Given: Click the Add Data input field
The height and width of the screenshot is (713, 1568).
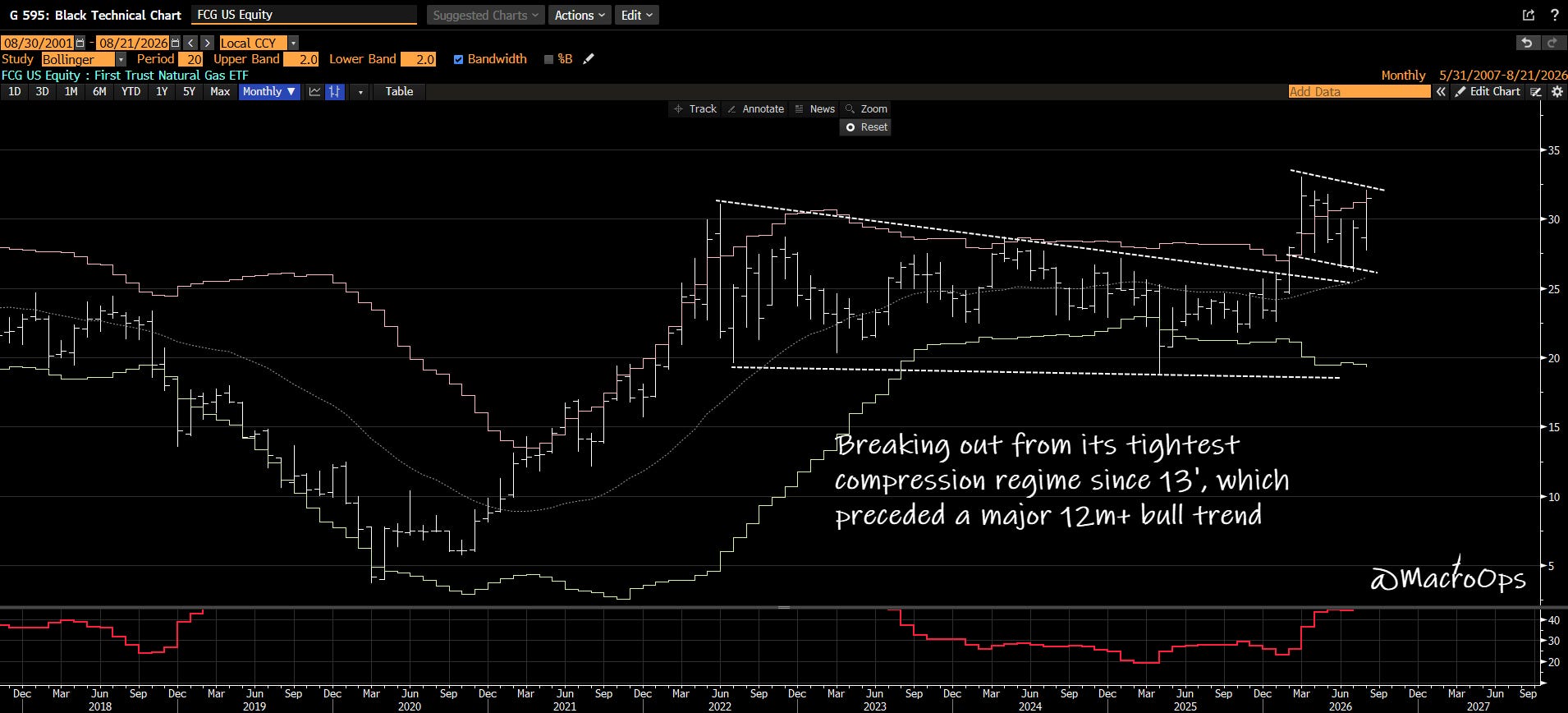Looking at the screenshot, I should (x=1359, y=92).
